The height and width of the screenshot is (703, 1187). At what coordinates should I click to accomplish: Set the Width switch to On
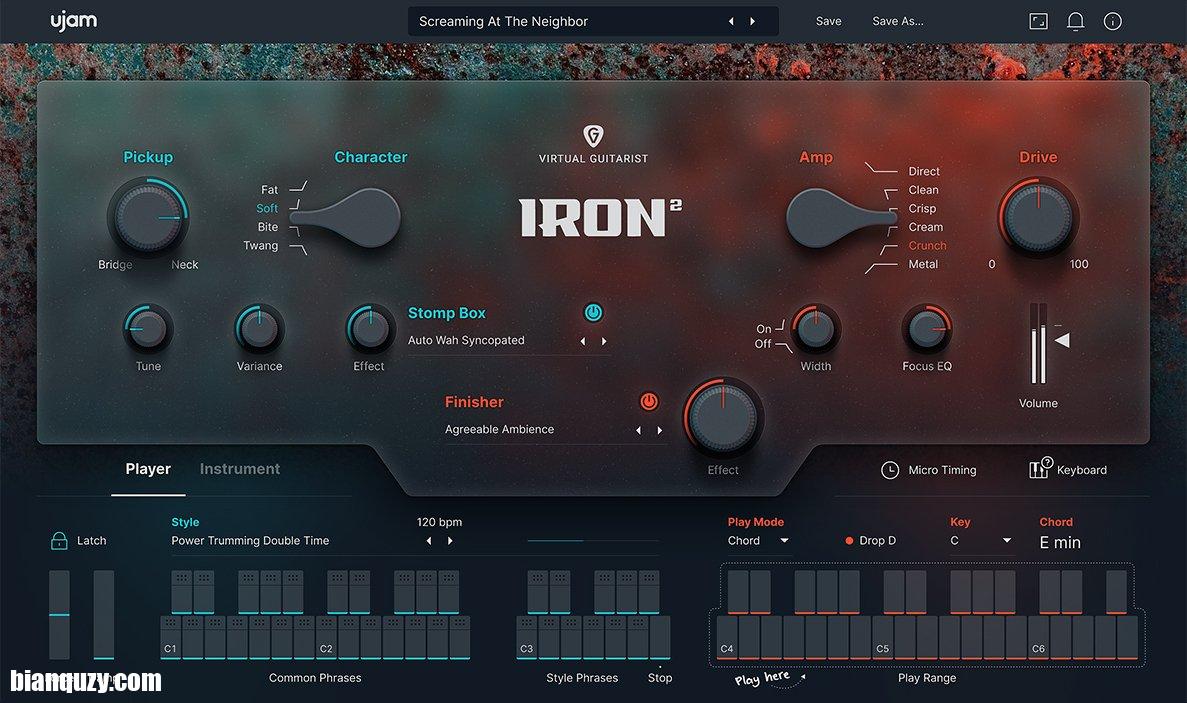(764, 328)
